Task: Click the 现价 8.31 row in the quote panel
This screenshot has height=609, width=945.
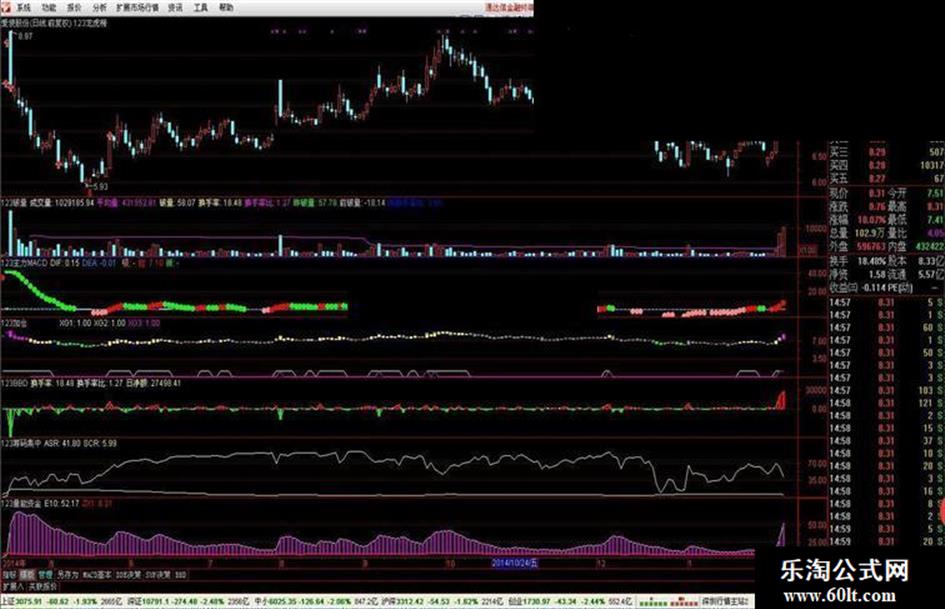Action: [x=858, y=193]
